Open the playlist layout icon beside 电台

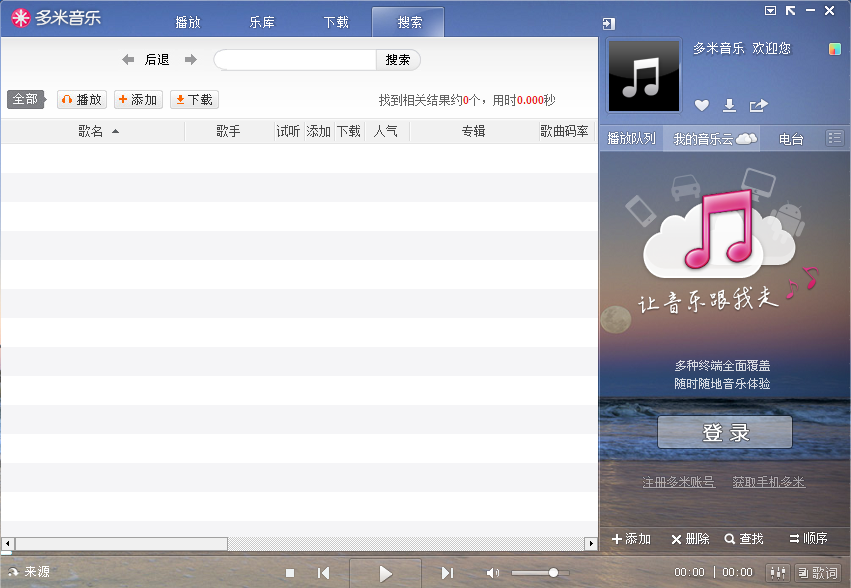836,137
